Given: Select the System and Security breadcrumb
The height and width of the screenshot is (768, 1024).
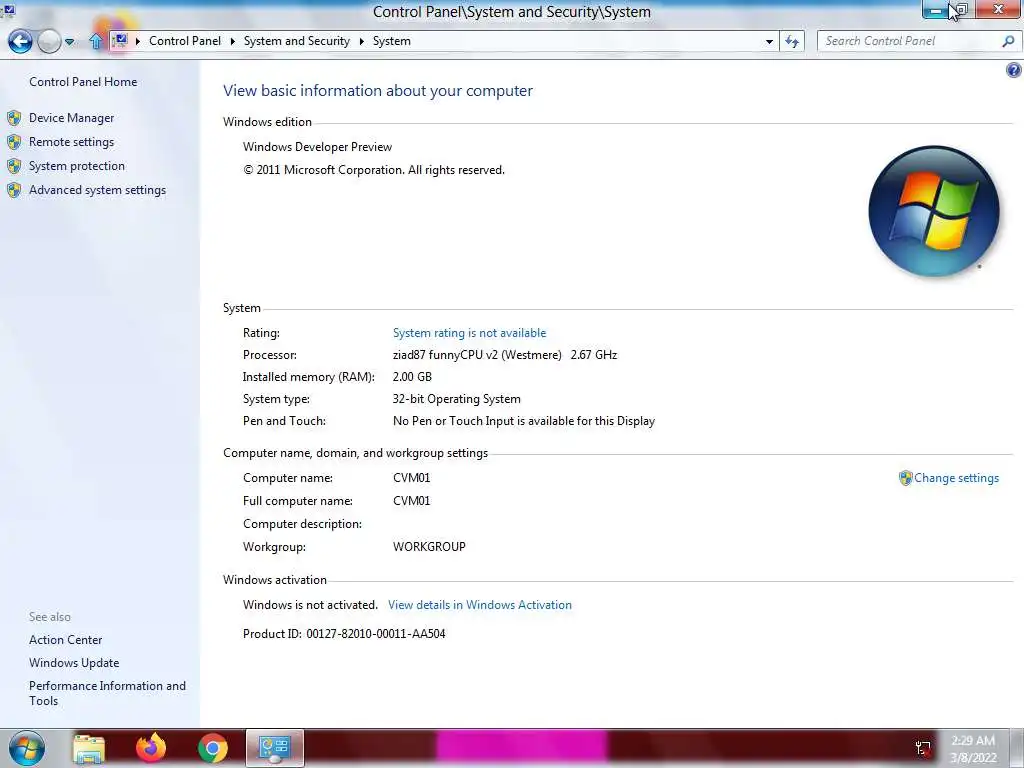Looking at the screenshot, I should [296, 40].
